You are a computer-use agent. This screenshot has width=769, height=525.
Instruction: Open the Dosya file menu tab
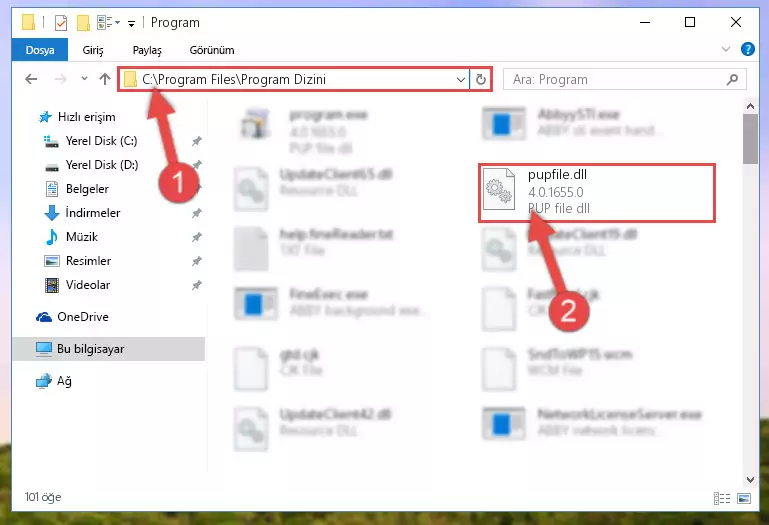(x=40, y=50)
